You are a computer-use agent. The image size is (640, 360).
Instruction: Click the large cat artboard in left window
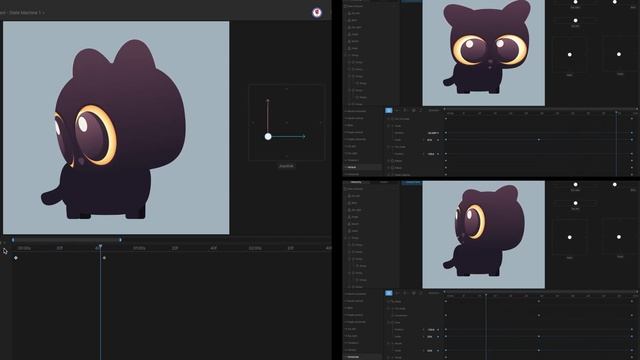pos(116,128)
